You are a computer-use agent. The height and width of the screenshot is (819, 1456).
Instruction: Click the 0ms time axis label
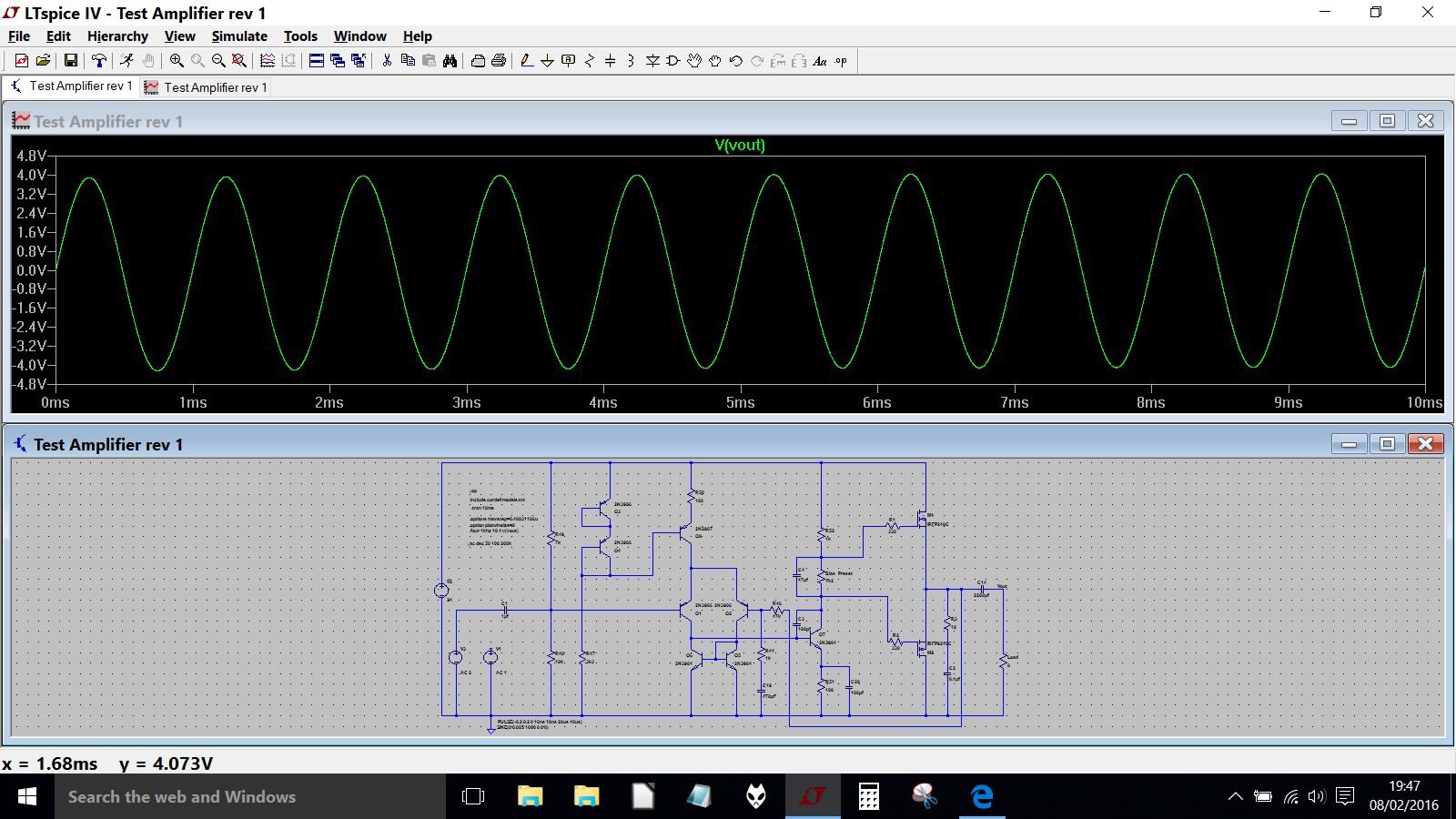point(55,402)
